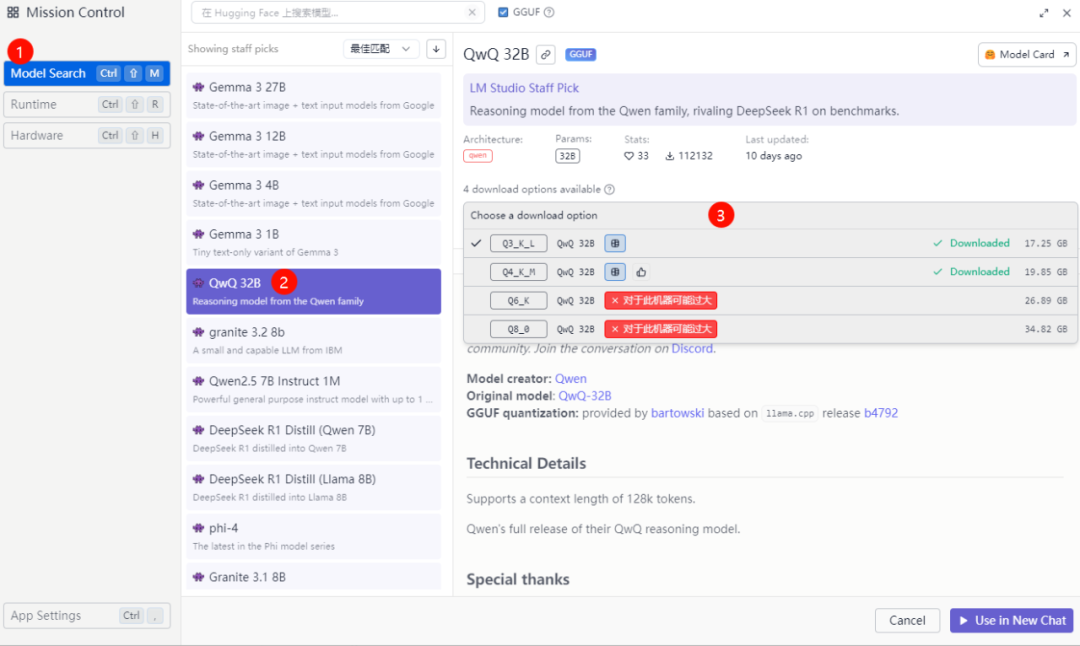Select the Q6_K download option

coord(770,300)
